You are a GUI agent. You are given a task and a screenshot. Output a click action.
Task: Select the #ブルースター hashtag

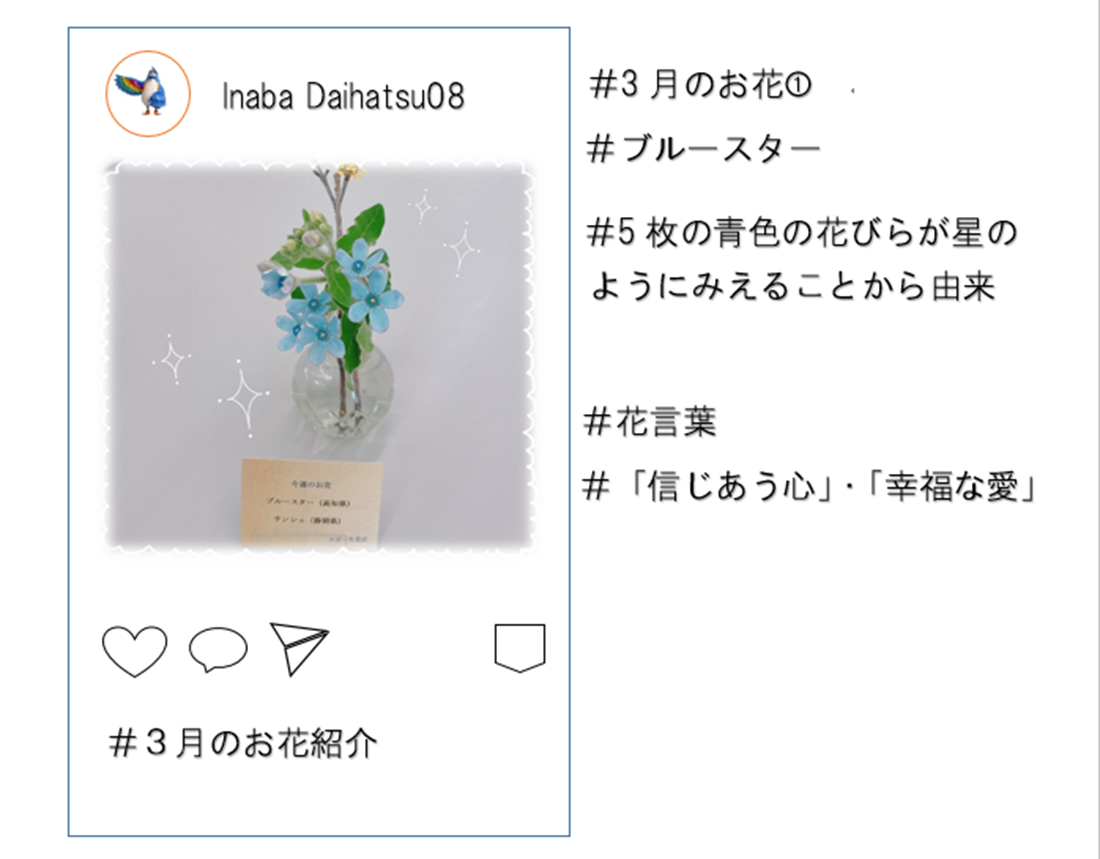tap(704, 149)
